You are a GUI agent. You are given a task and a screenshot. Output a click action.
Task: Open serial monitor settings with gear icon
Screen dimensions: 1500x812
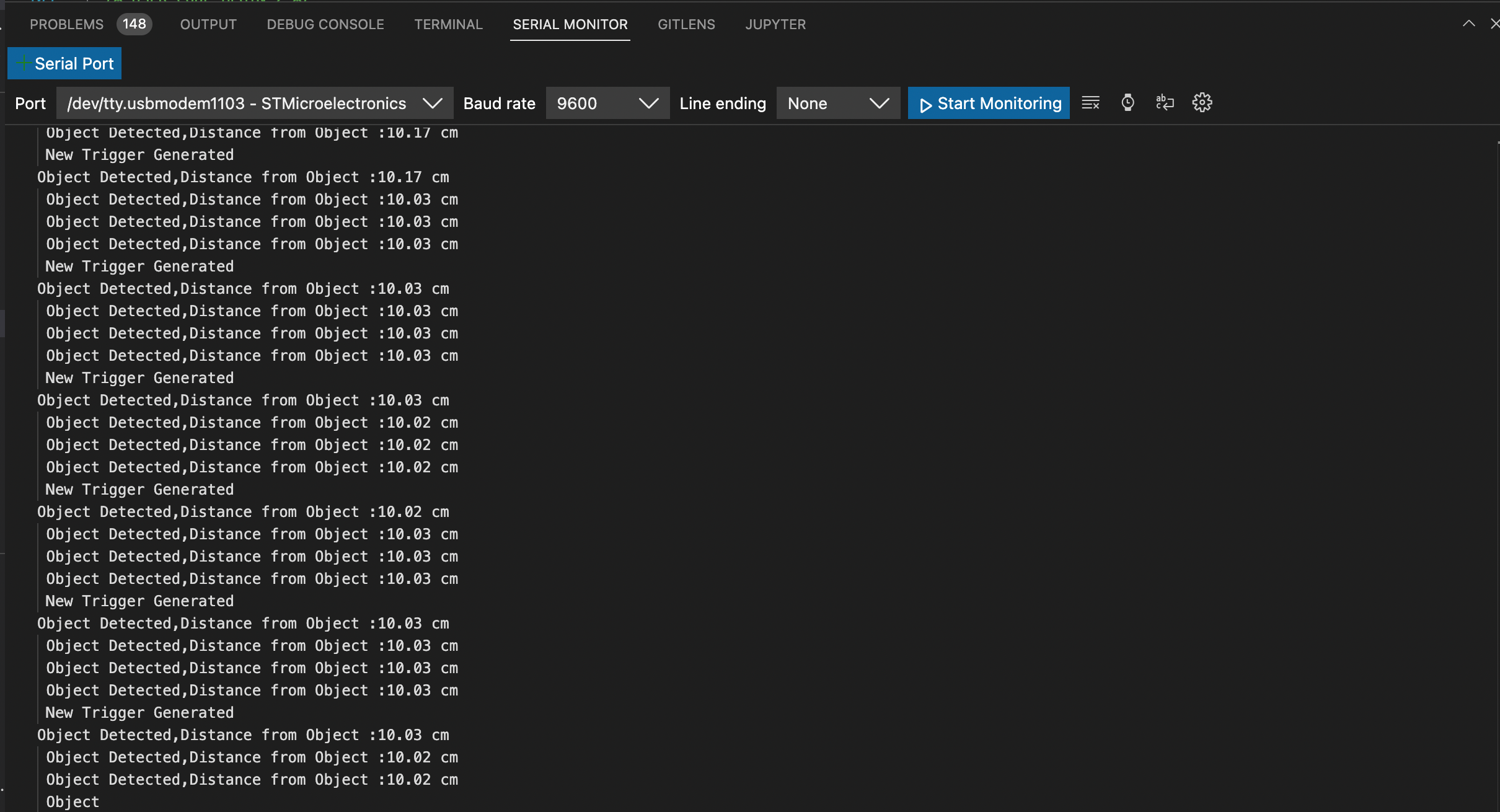(1201, 102)
